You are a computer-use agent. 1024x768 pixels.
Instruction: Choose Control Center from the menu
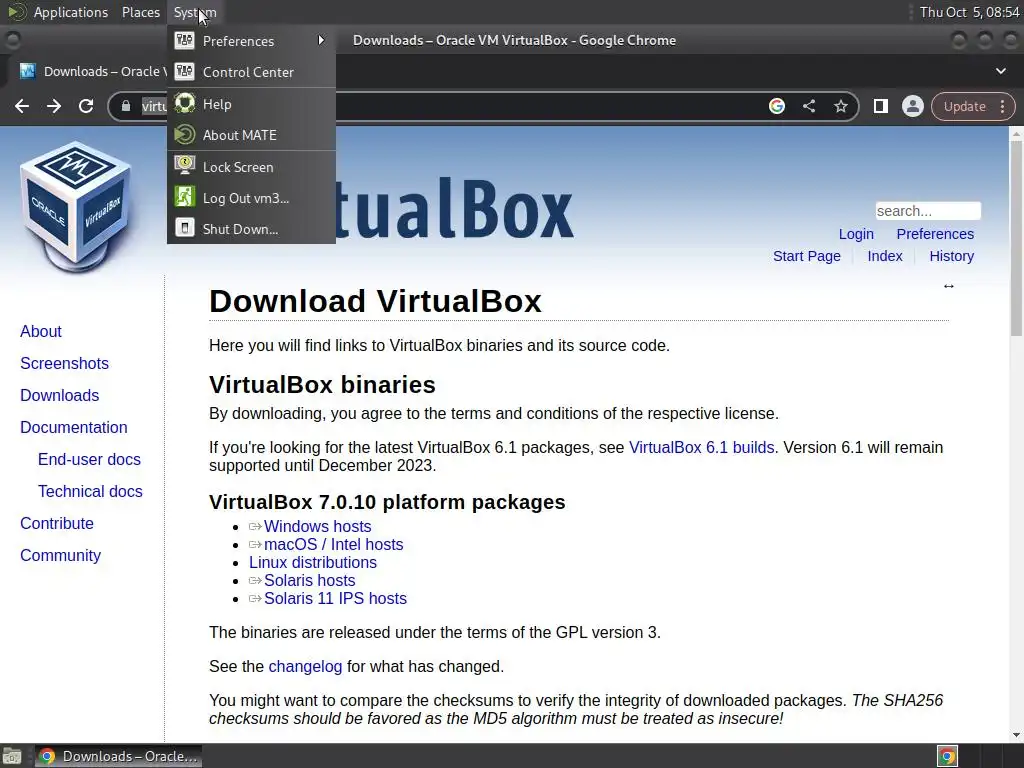click(251, 72)
